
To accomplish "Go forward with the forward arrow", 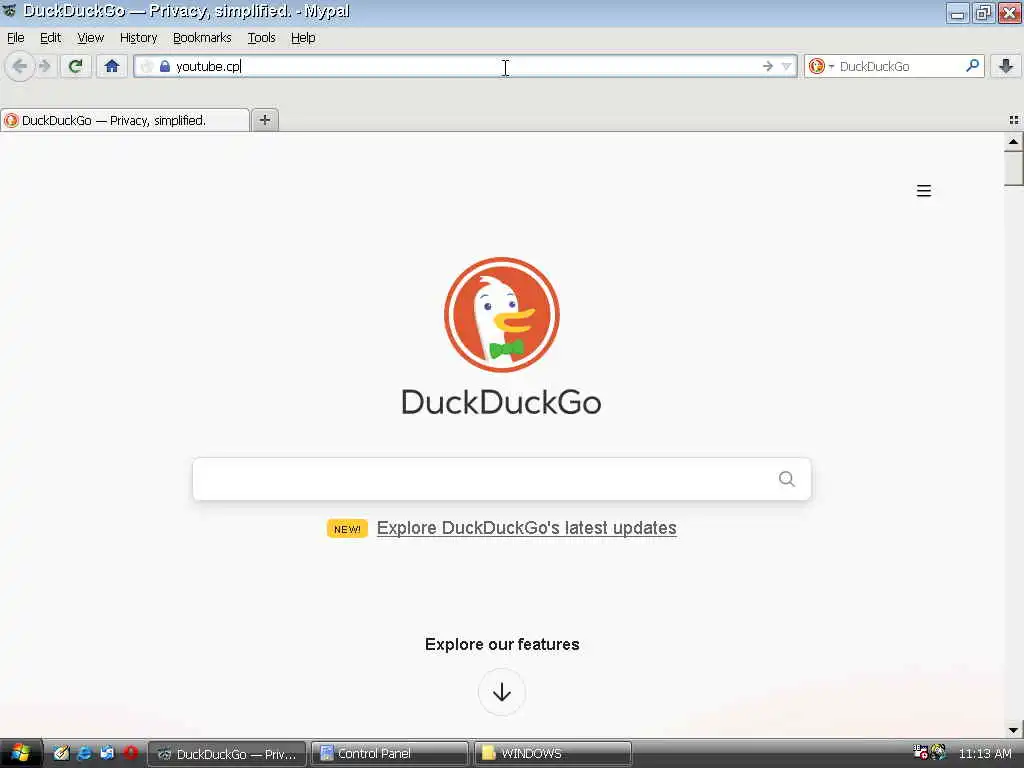I will click(45, 66).
